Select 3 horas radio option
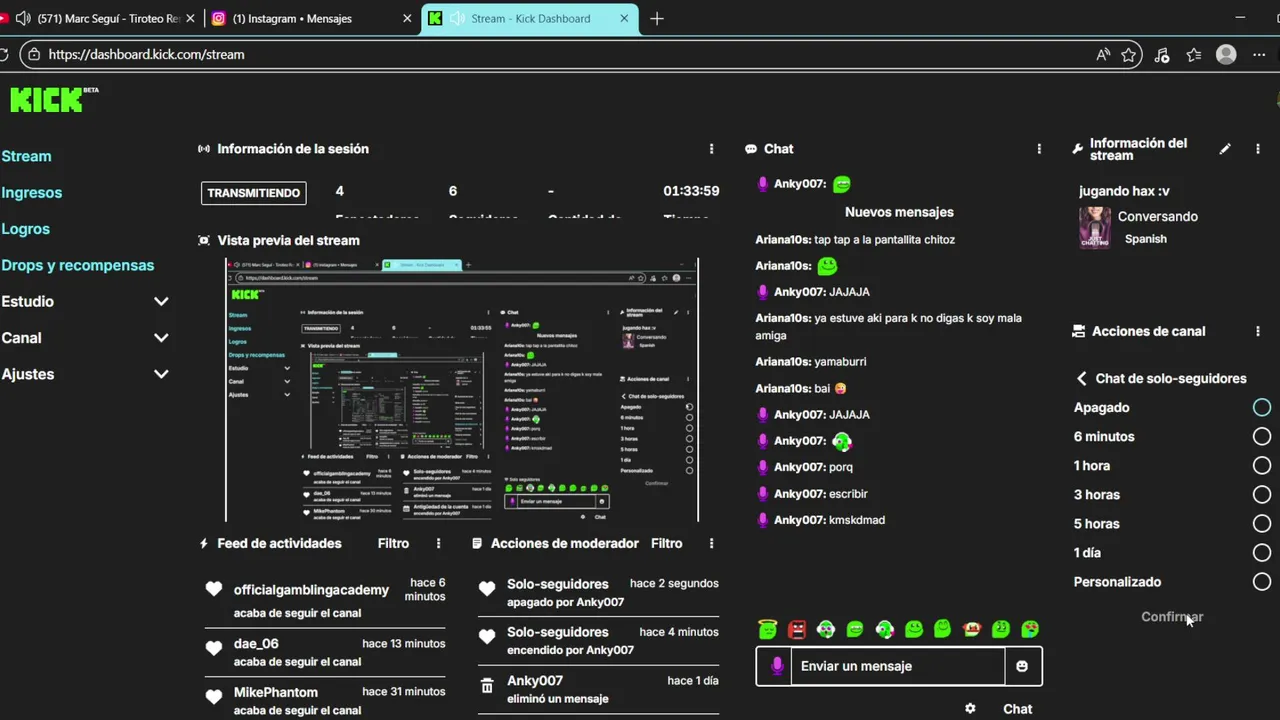The width and height of the screenshot is (1280, 720). click(1262, 494)
